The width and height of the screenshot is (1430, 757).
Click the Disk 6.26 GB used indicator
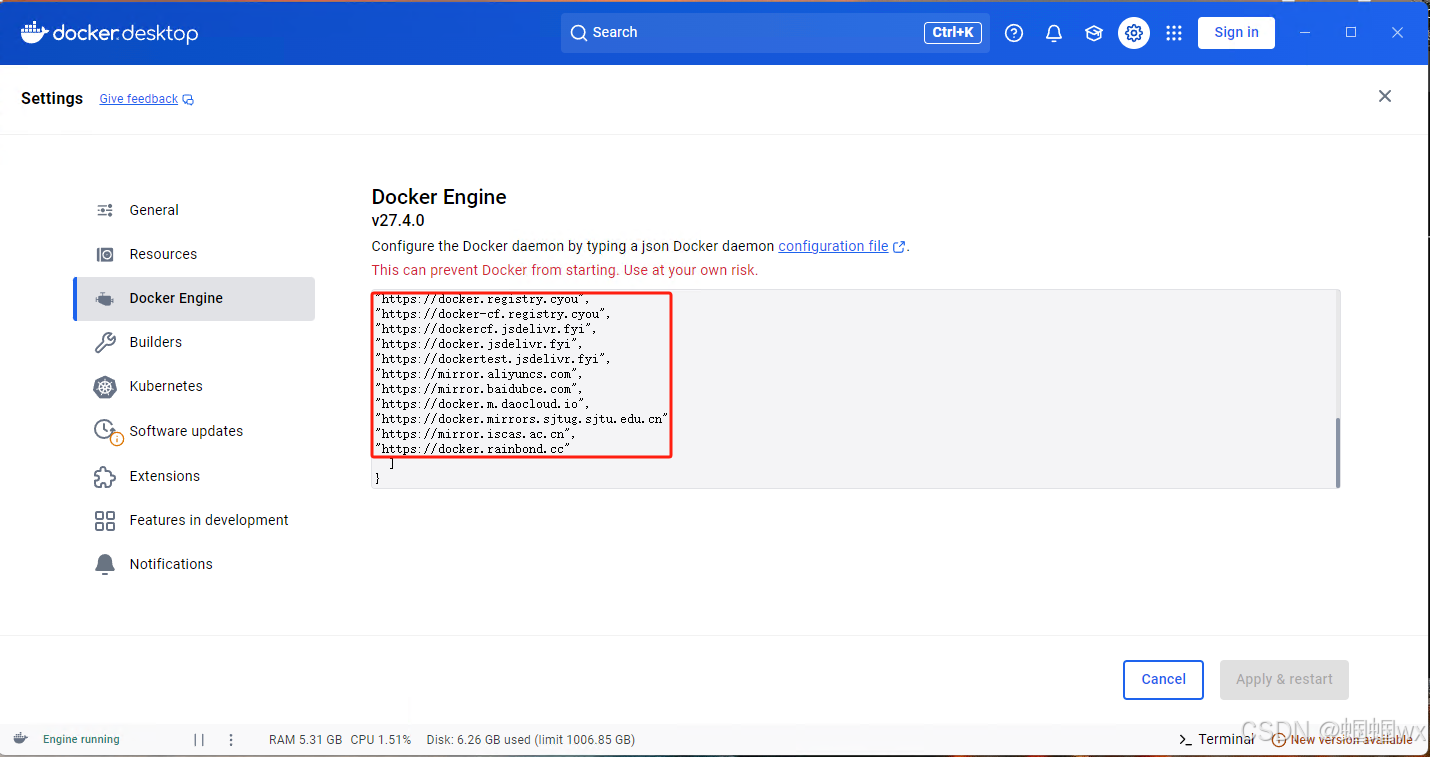(531, 740)
